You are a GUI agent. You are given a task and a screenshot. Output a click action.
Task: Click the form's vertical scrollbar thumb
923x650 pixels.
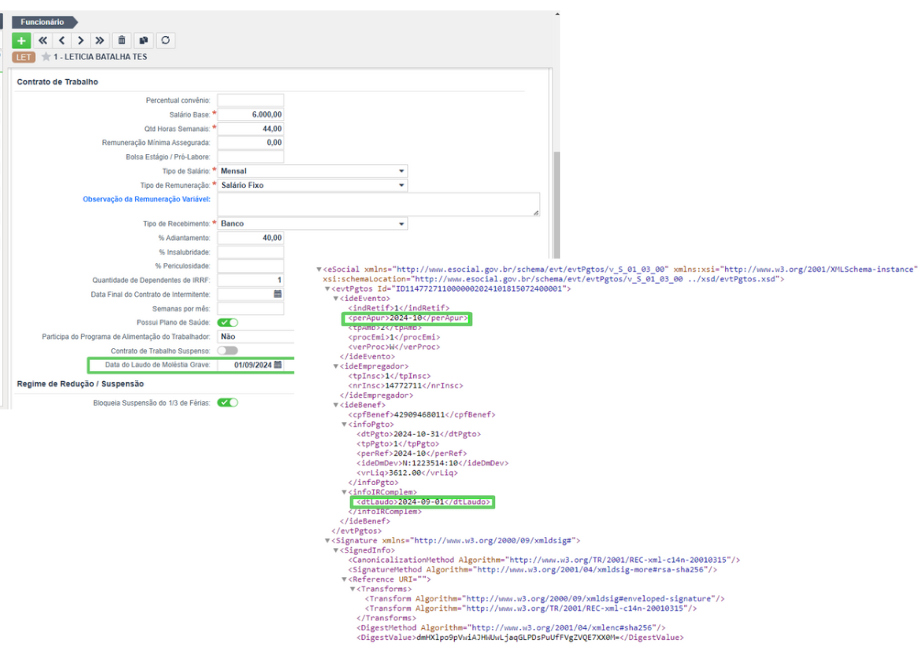coord(557,205)
